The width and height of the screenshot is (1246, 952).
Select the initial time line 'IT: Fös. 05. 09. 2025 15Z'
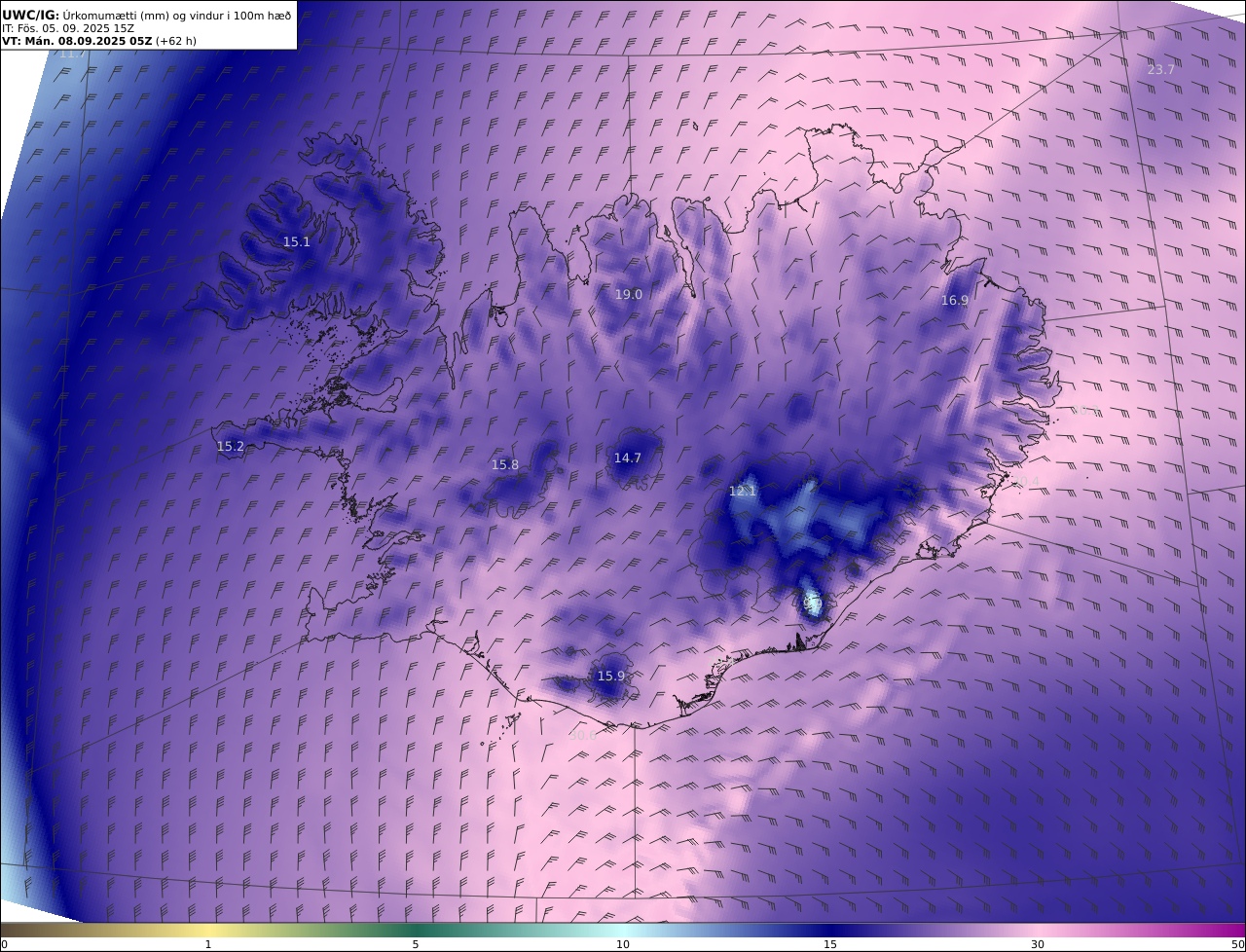[x=68, y=28]
